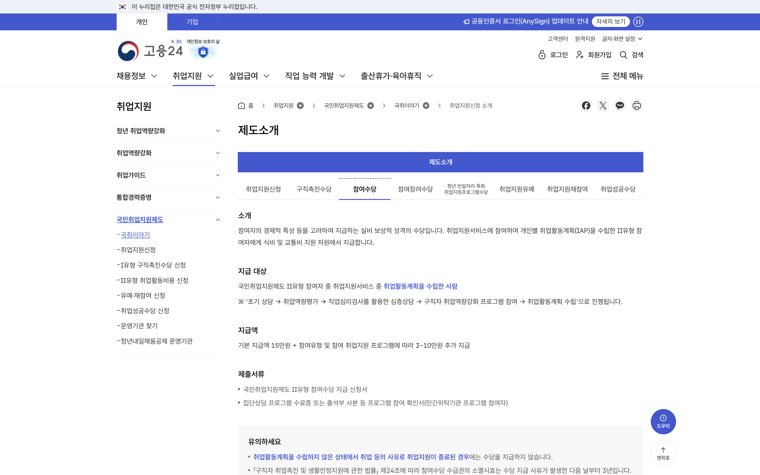Expand the 취업지원 breadcrumb dropdown

301,106
